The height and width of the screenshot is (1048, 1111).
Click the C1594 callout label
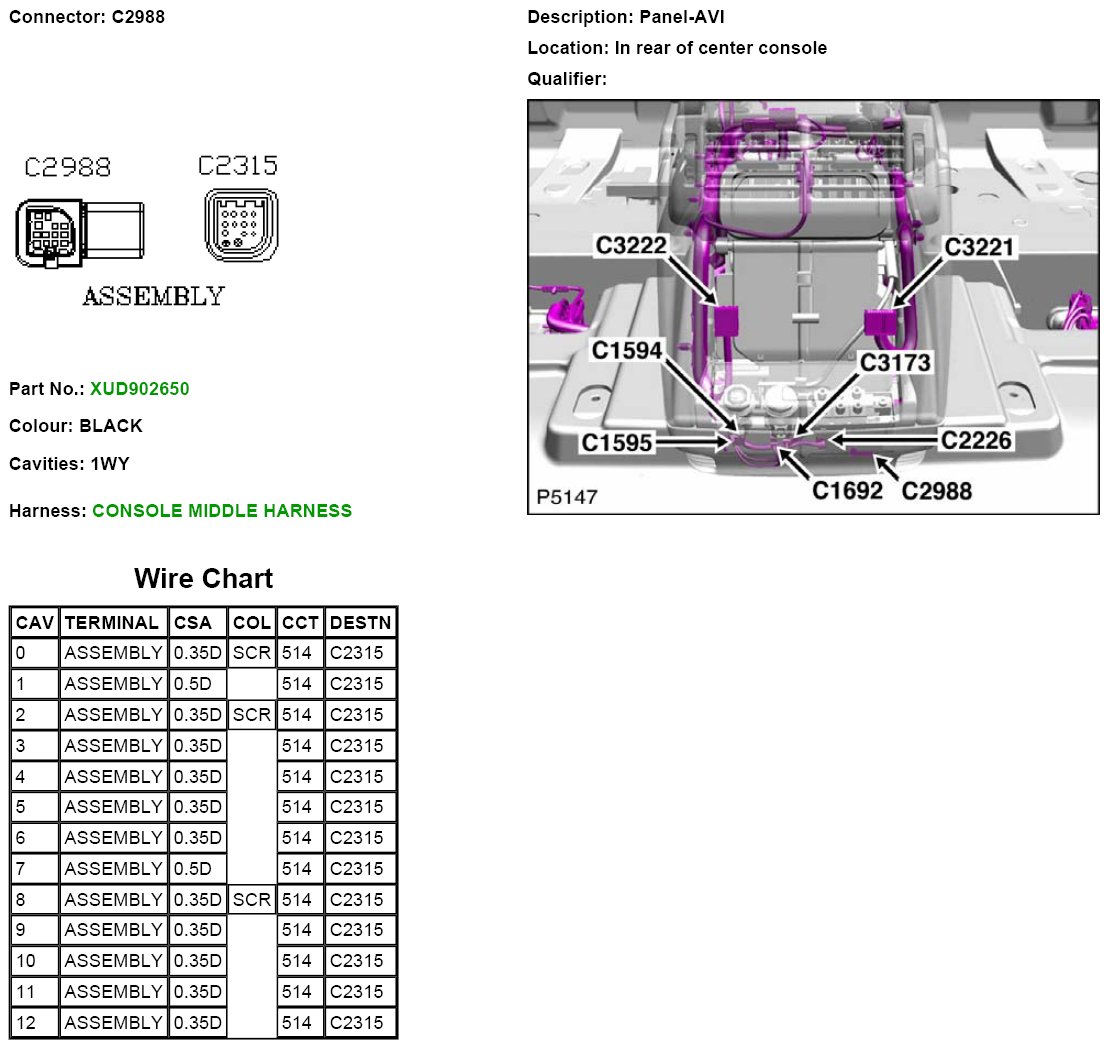627,350
